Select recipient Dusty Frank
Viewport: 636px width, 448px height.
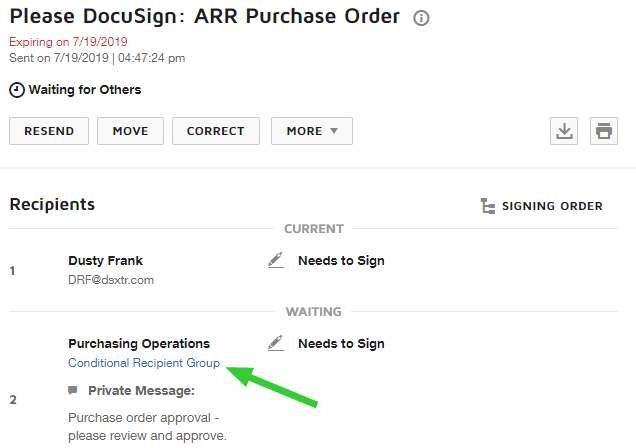pos(105,260)
